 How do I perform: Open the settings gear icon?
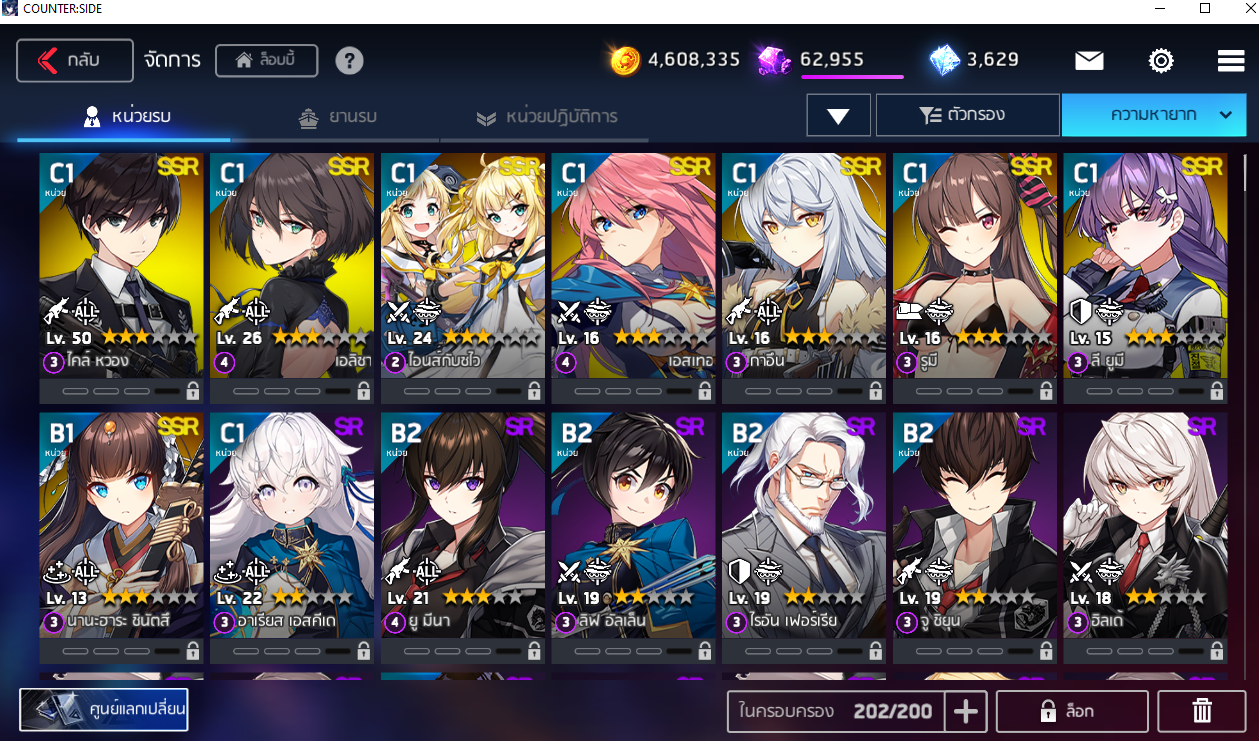click(x=1161, y=61)
